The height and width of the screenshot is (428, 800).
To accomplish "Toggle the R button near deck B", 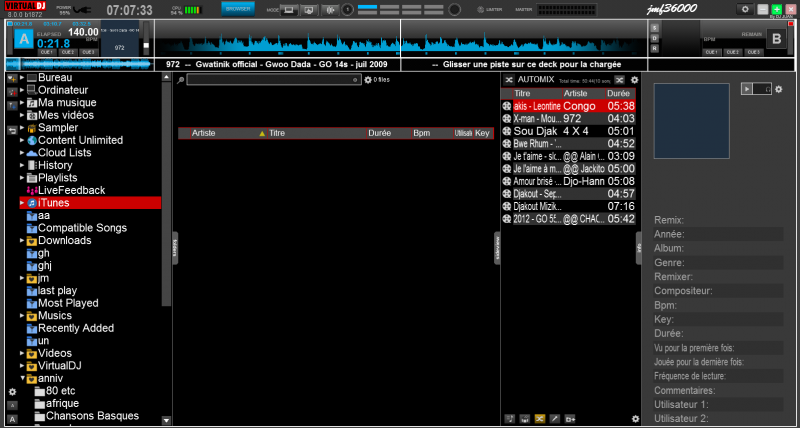I will pyautogui.click(x=656, y=47).
